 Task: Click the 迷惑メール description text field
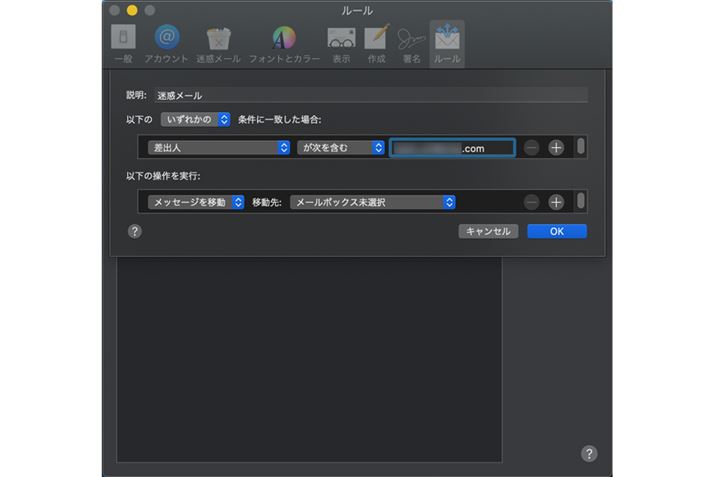point(370,95)
